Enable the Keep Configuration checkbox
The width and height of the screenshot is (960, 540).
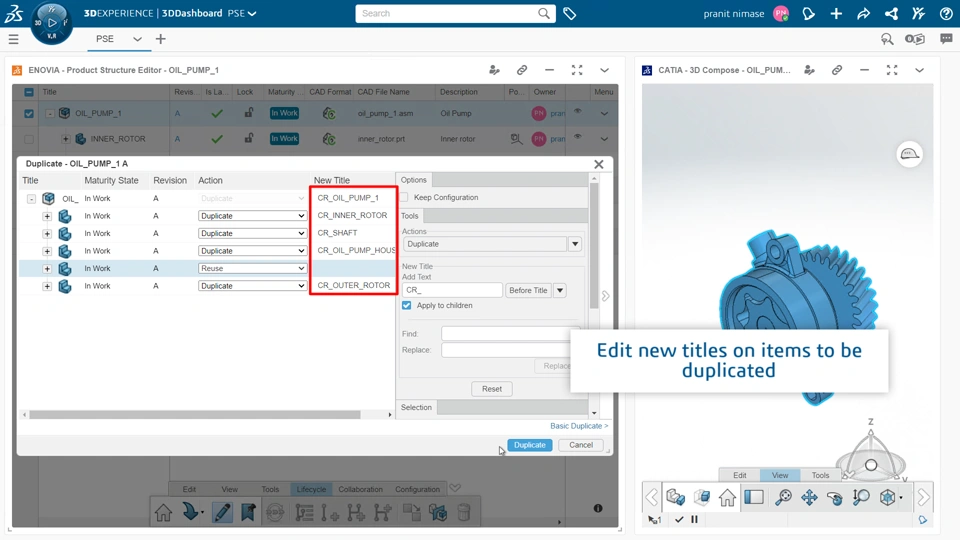[404, 197]
